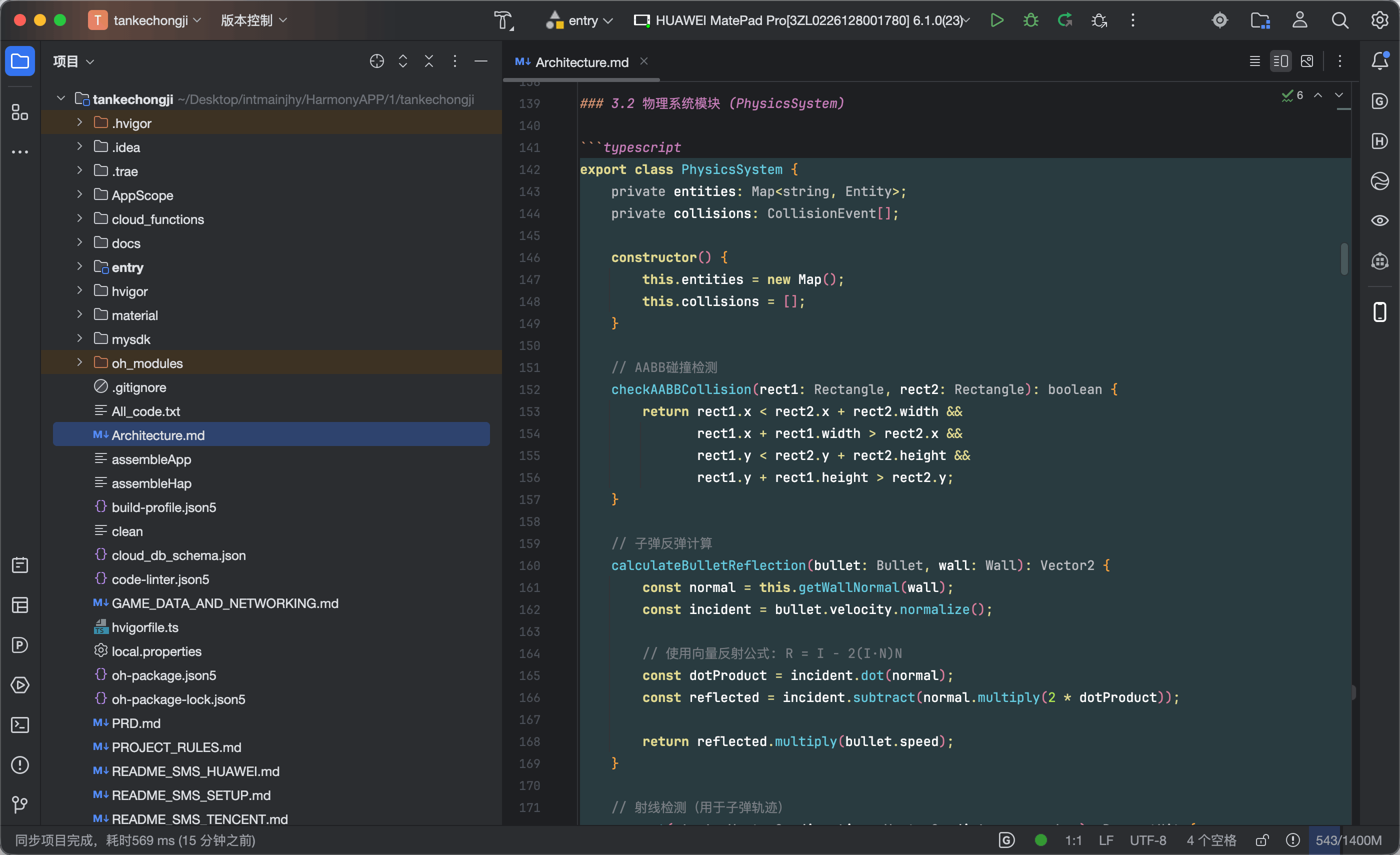Viewport: 1400px width, 855px height.
Task: Open the tankechongji project dropdown
Action: coord(145,20)
